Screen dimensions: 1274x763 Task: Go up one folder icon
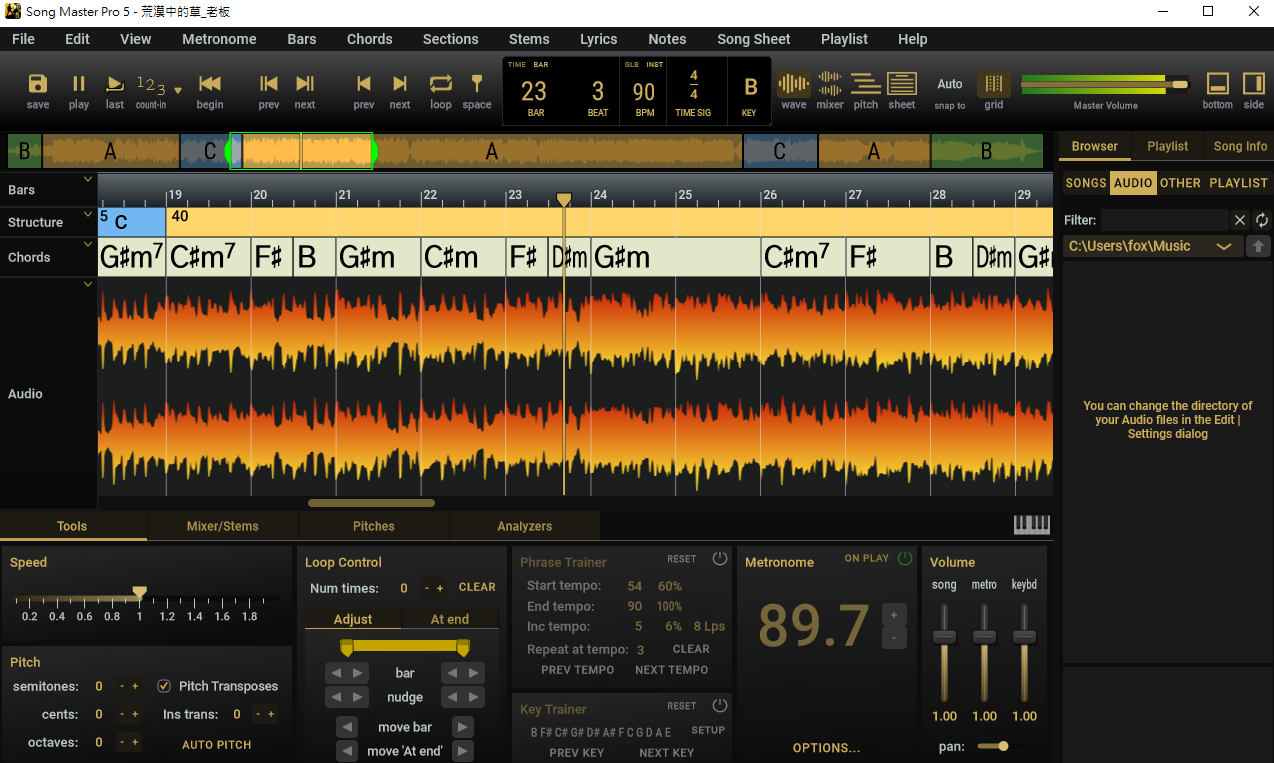(1258, 246)
